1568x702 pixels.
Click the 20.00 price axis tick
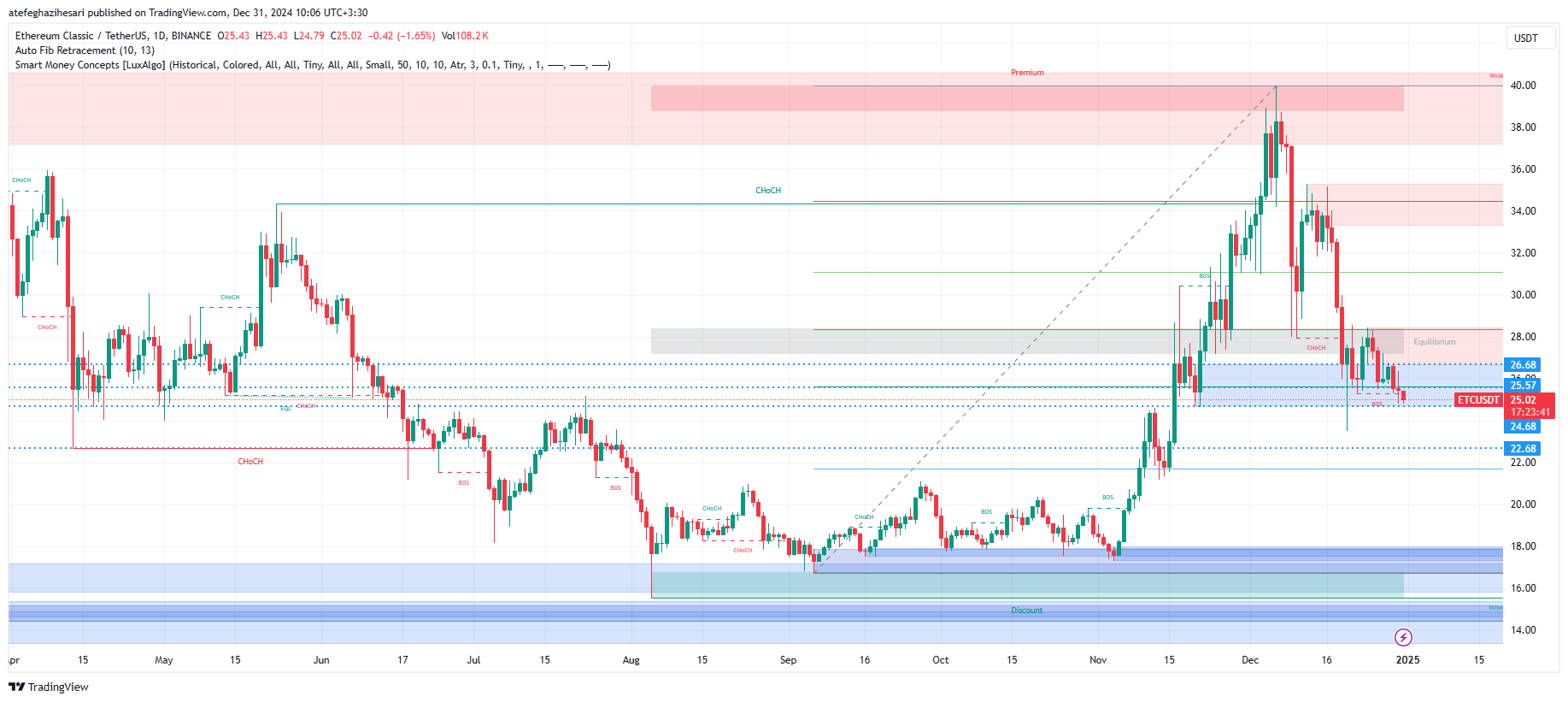[1523, 504]
